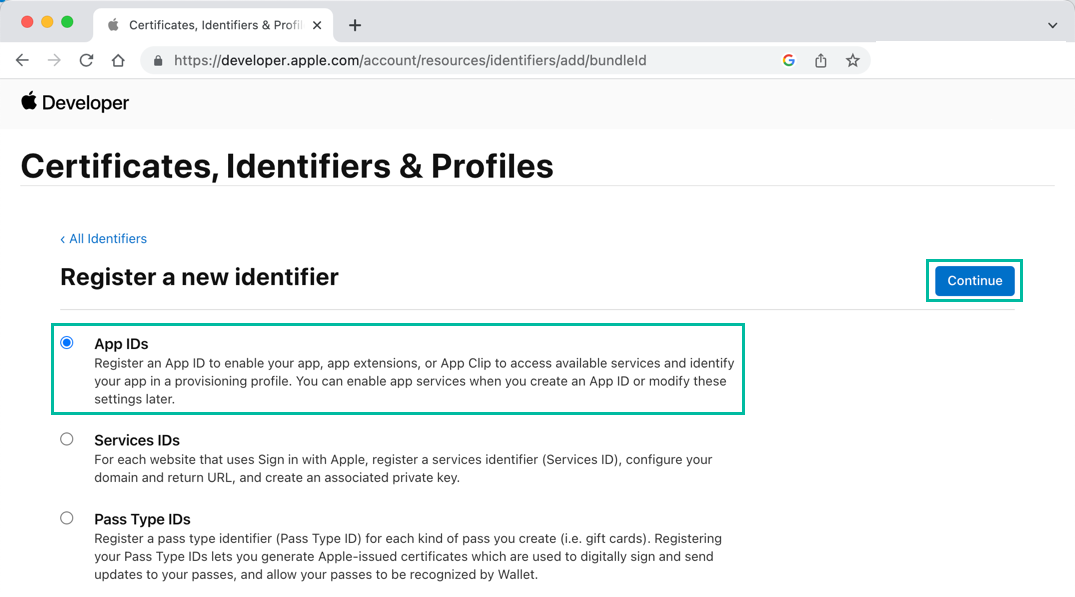Go to the browser home icon
The width and height of the screenshot is (1075, 597).
click(x=118, y=60)
